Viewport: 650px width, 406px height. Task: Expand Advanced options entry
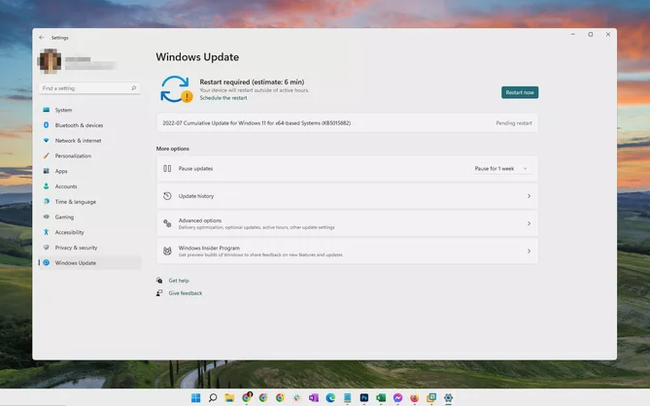pyautogui.click(x=346, y=223)
